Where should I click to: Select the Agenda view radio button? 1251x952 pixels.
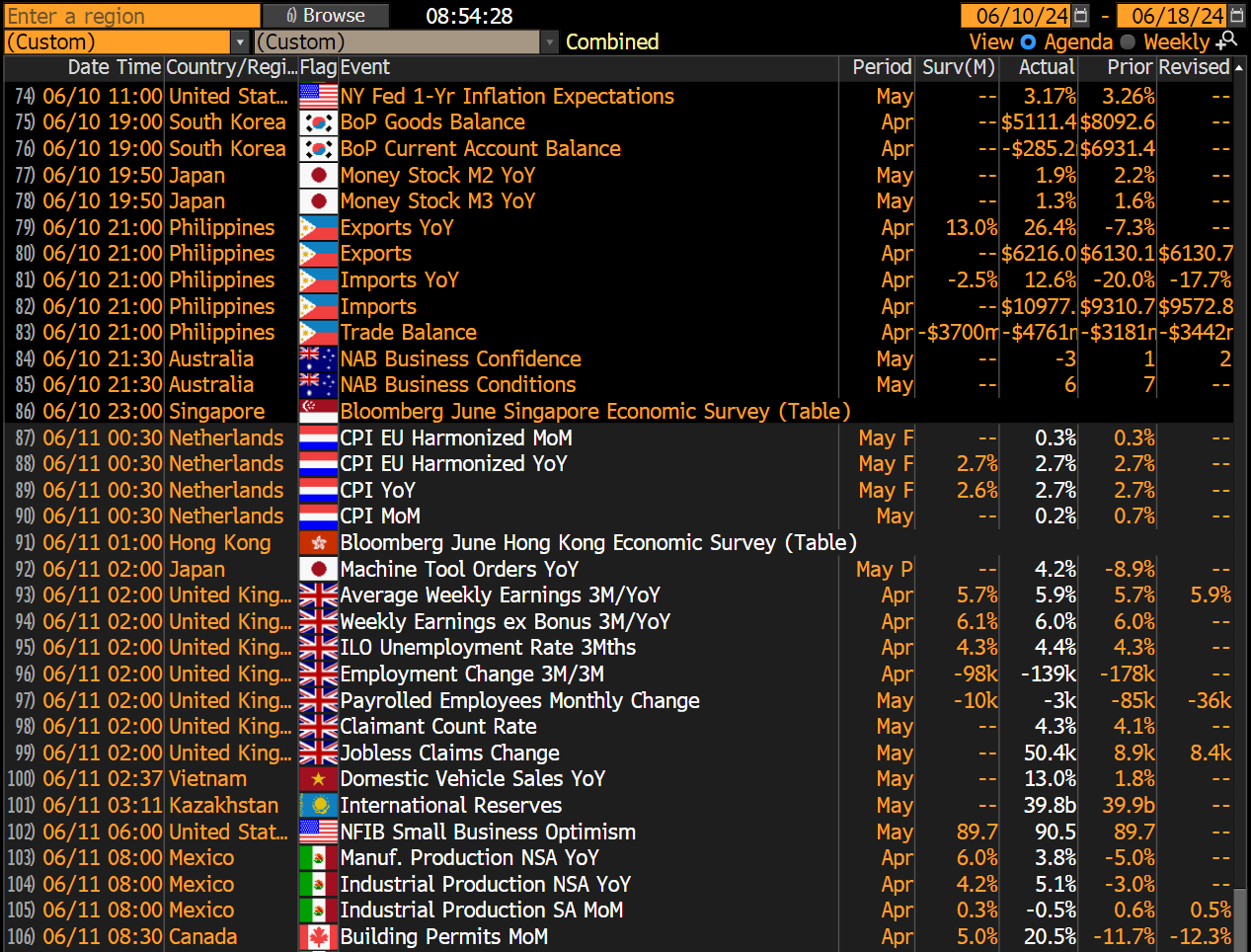pos(1028,41)
